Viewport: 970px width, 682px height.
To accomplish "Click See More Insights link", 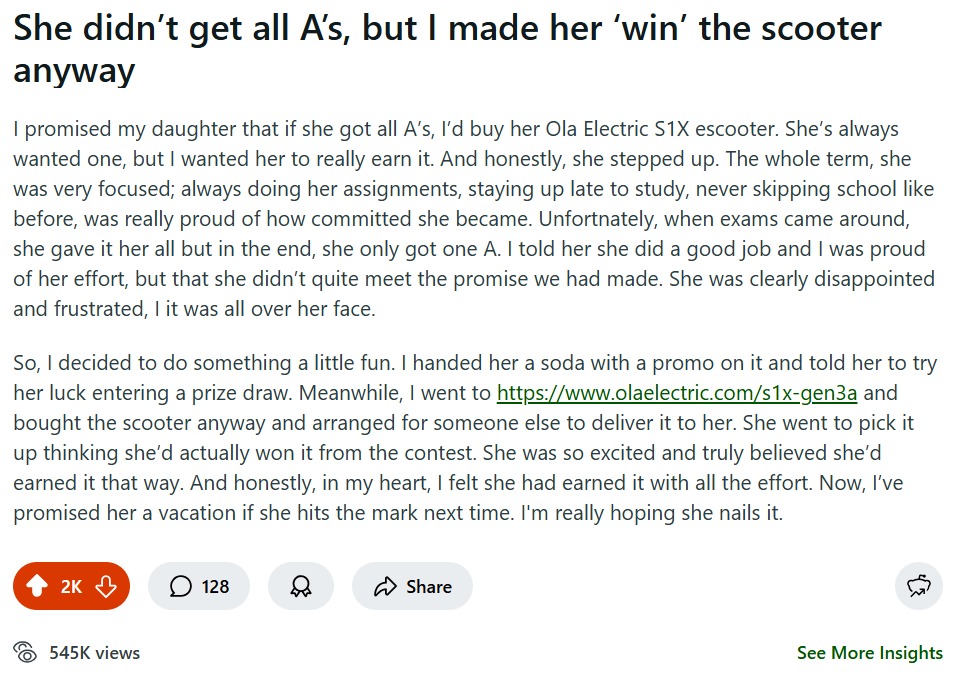I will coord(869,652).
